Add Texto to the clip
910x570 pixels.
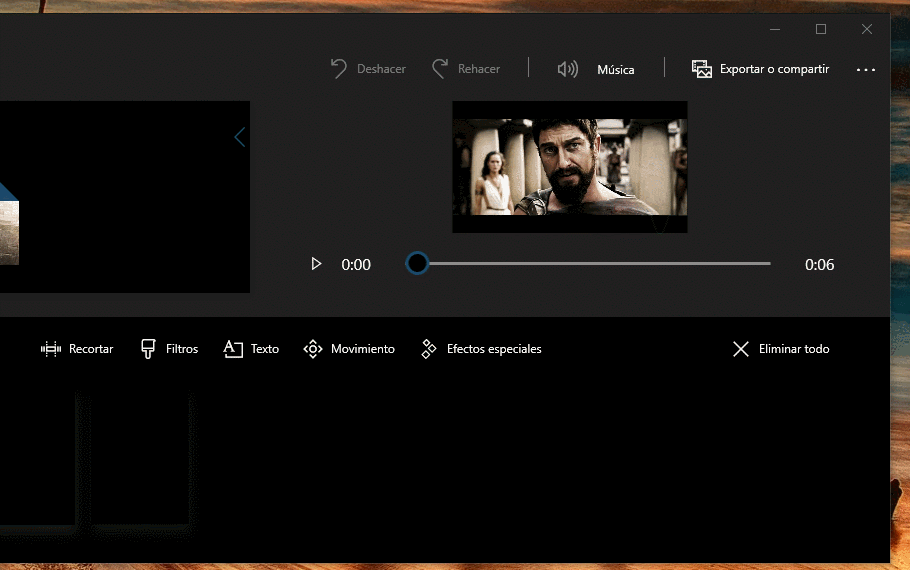click(x=265, y=349)
